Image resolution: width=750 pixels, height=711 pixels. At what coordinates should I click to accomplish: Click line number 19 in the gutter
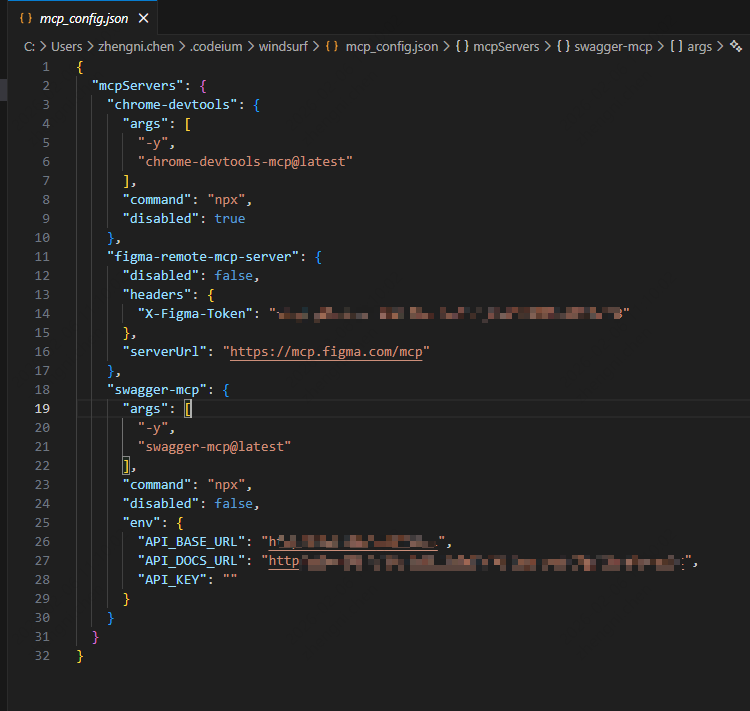click(x=42, y=408)
